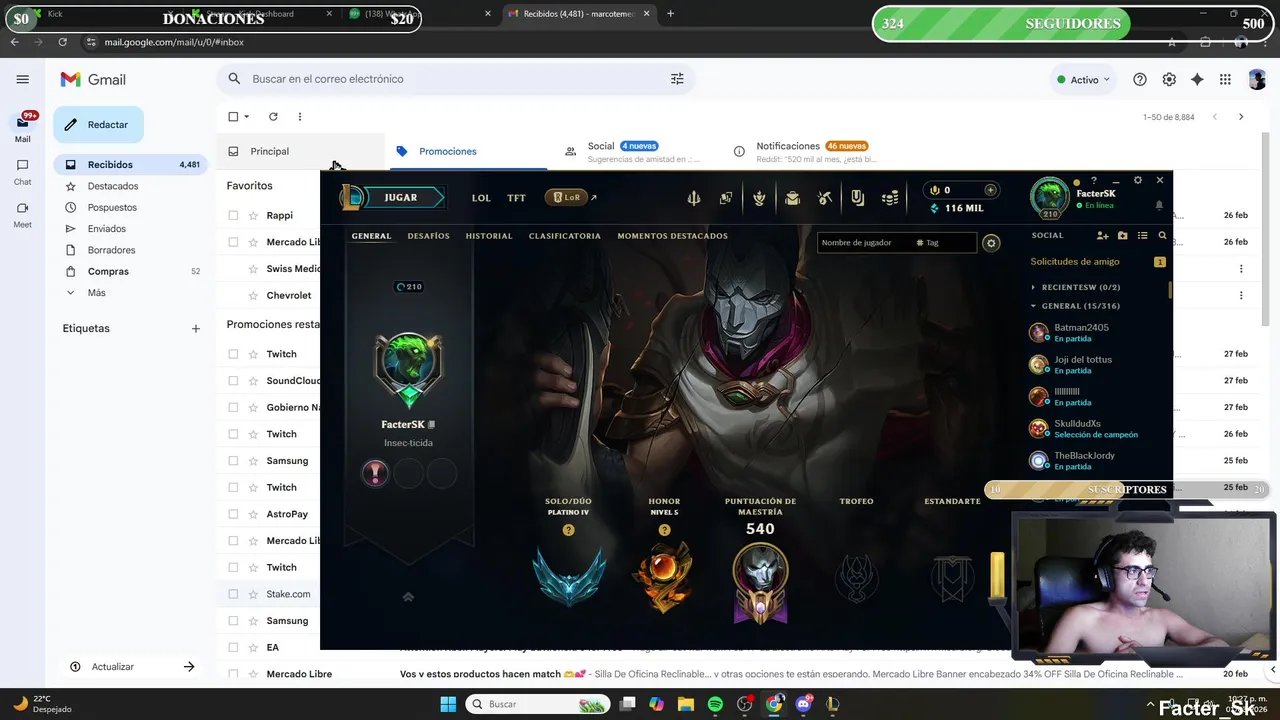Viewport: 1280px width, 720px height.
Task: Go to the next page of emails
Action: tap(1241, 117)
